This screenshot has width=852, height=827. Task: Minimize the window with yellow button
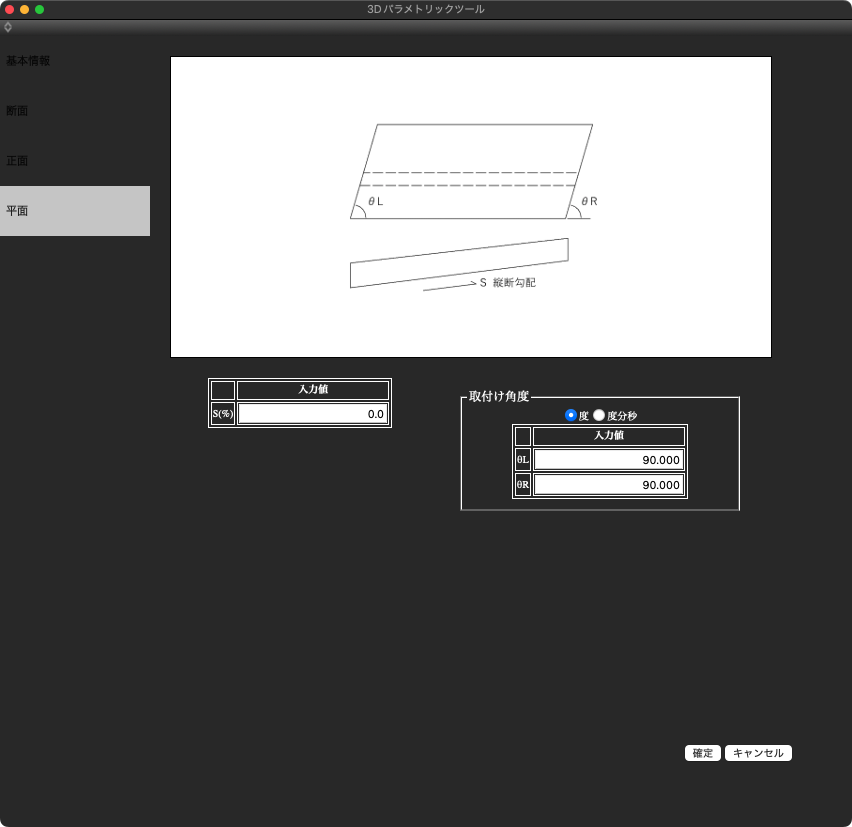[25, 9]
